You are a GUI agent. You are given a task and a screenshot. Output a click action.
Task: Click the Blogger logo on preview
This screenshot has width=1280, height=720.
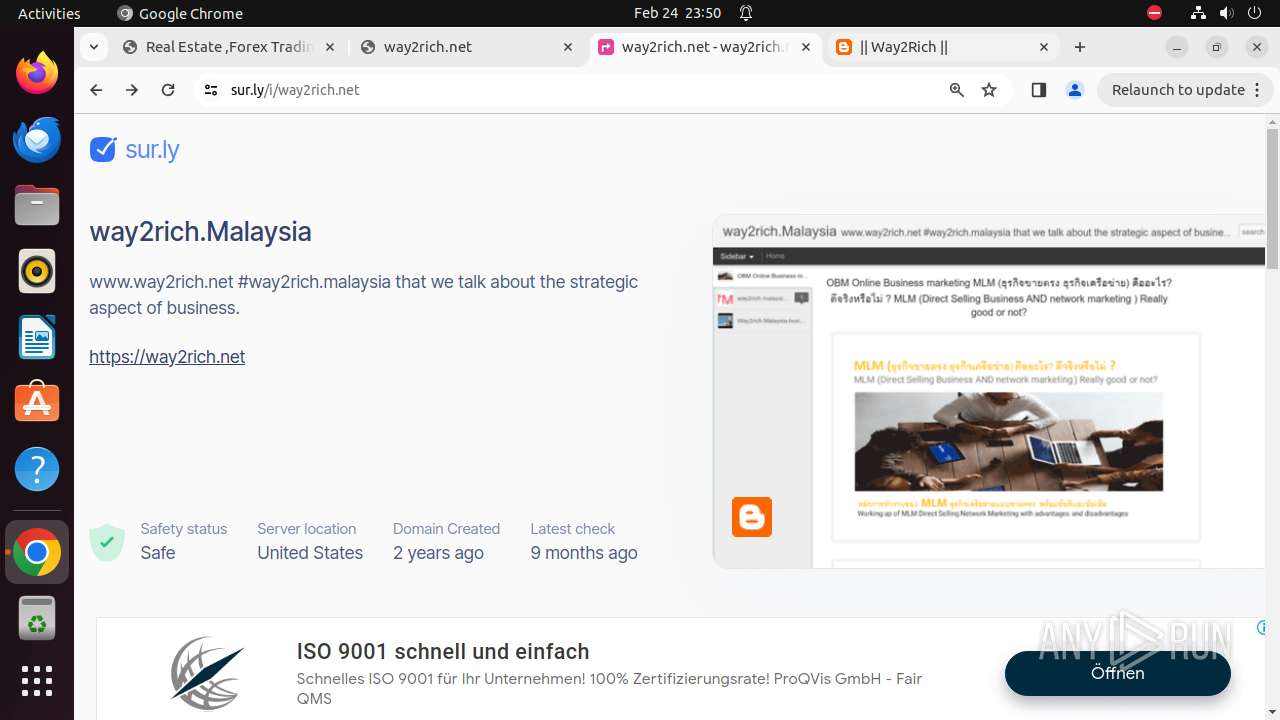point(752,517)
